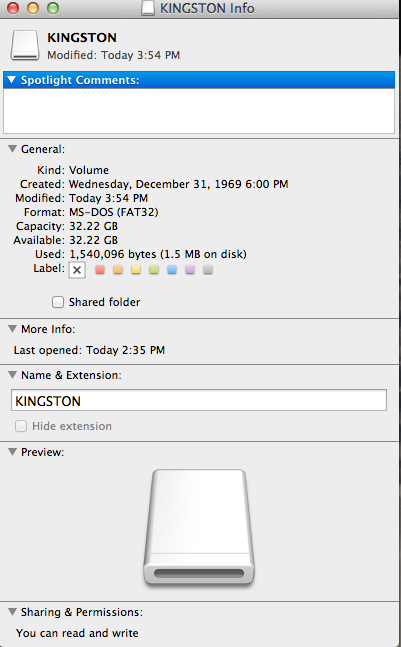The height and width of the screenshot is (647, 401).
Task: Apply the green label color
Action: tap(154, 269)
